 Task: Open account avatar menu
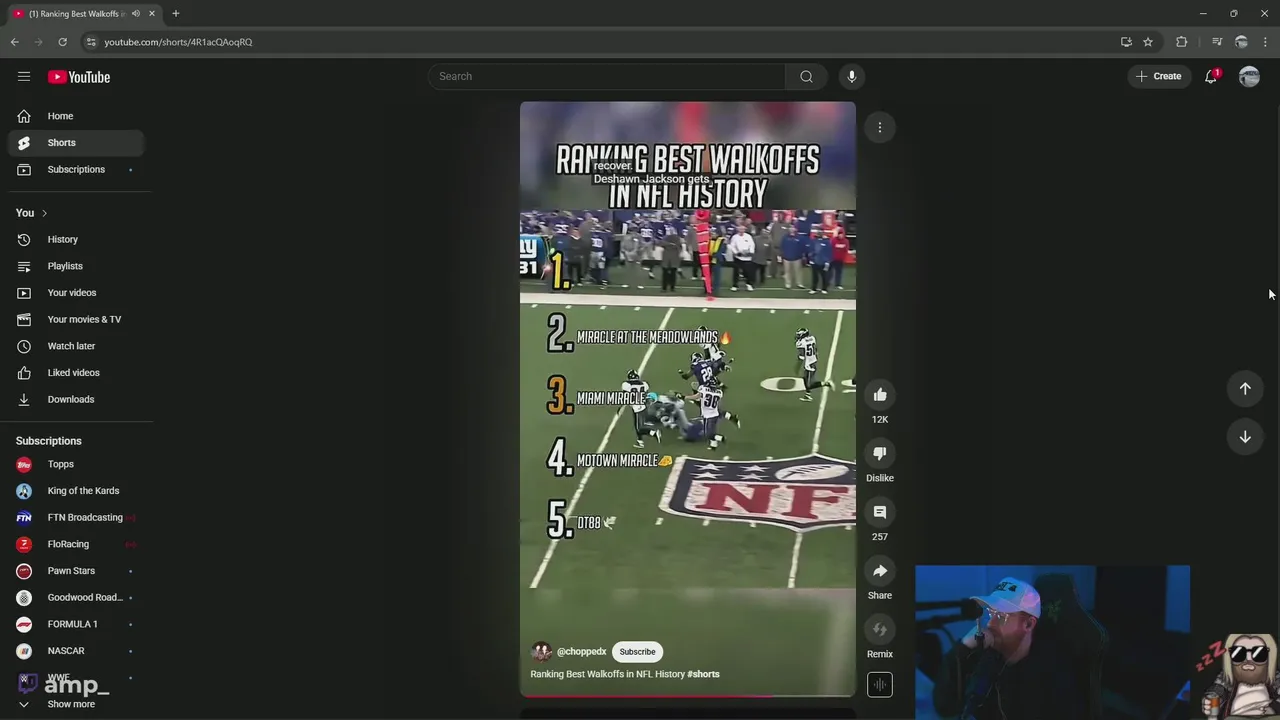click(x=1249, y=76)
